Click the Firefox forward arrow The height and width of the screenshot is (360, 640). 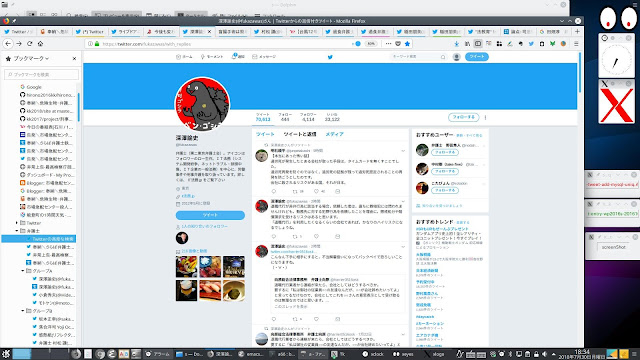click(19, 44)
